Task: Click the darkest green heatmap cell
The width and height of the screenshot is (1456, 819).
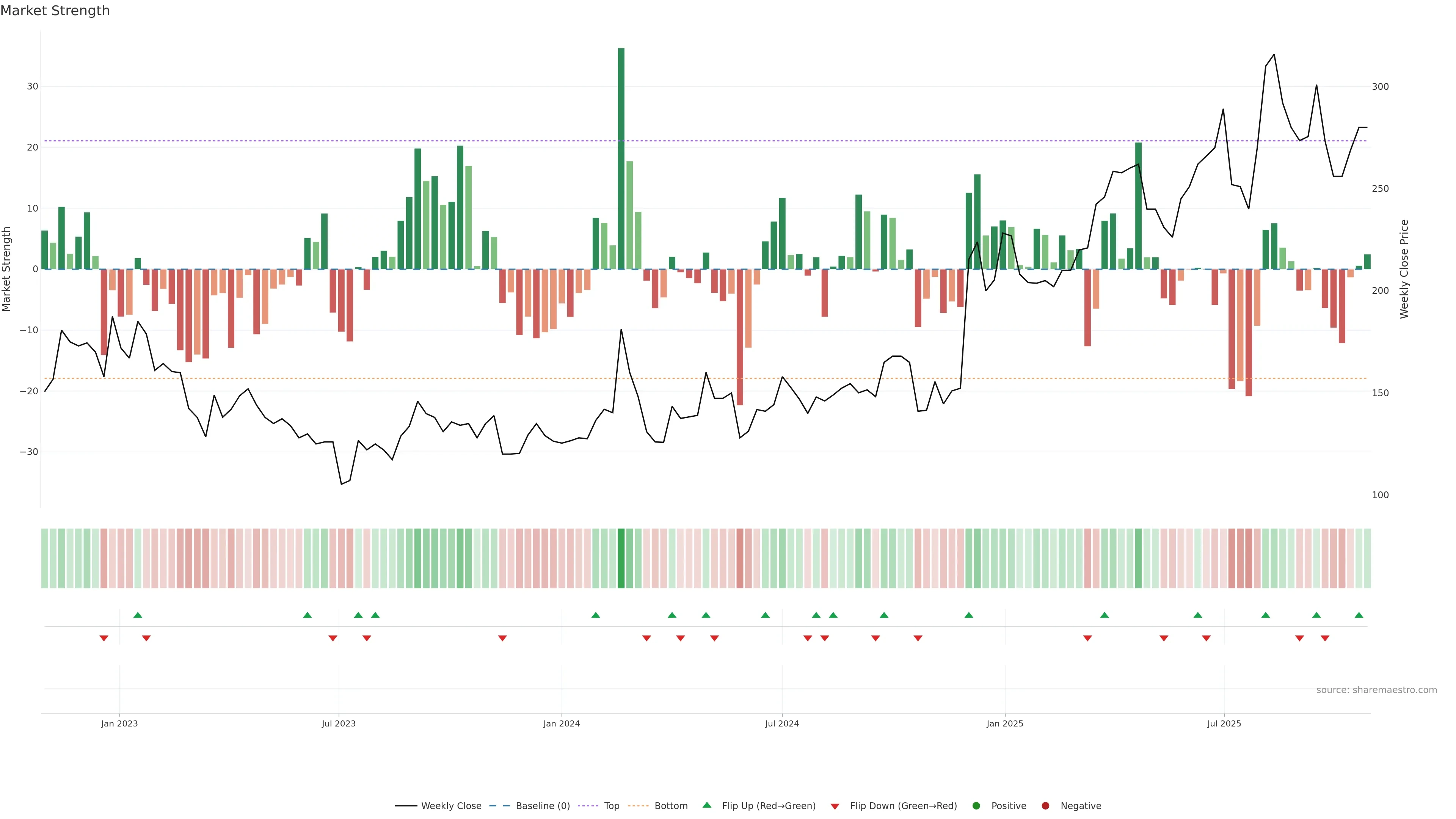Action: 621,558
